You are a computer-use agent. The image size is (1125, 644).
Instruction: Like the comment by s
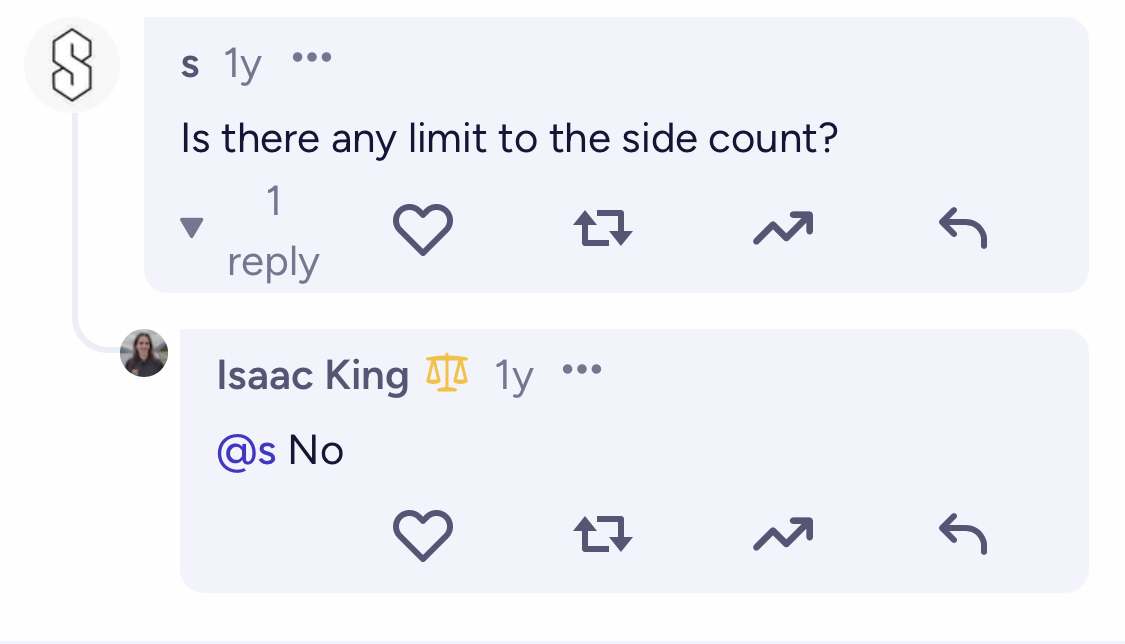coord(423,229)
